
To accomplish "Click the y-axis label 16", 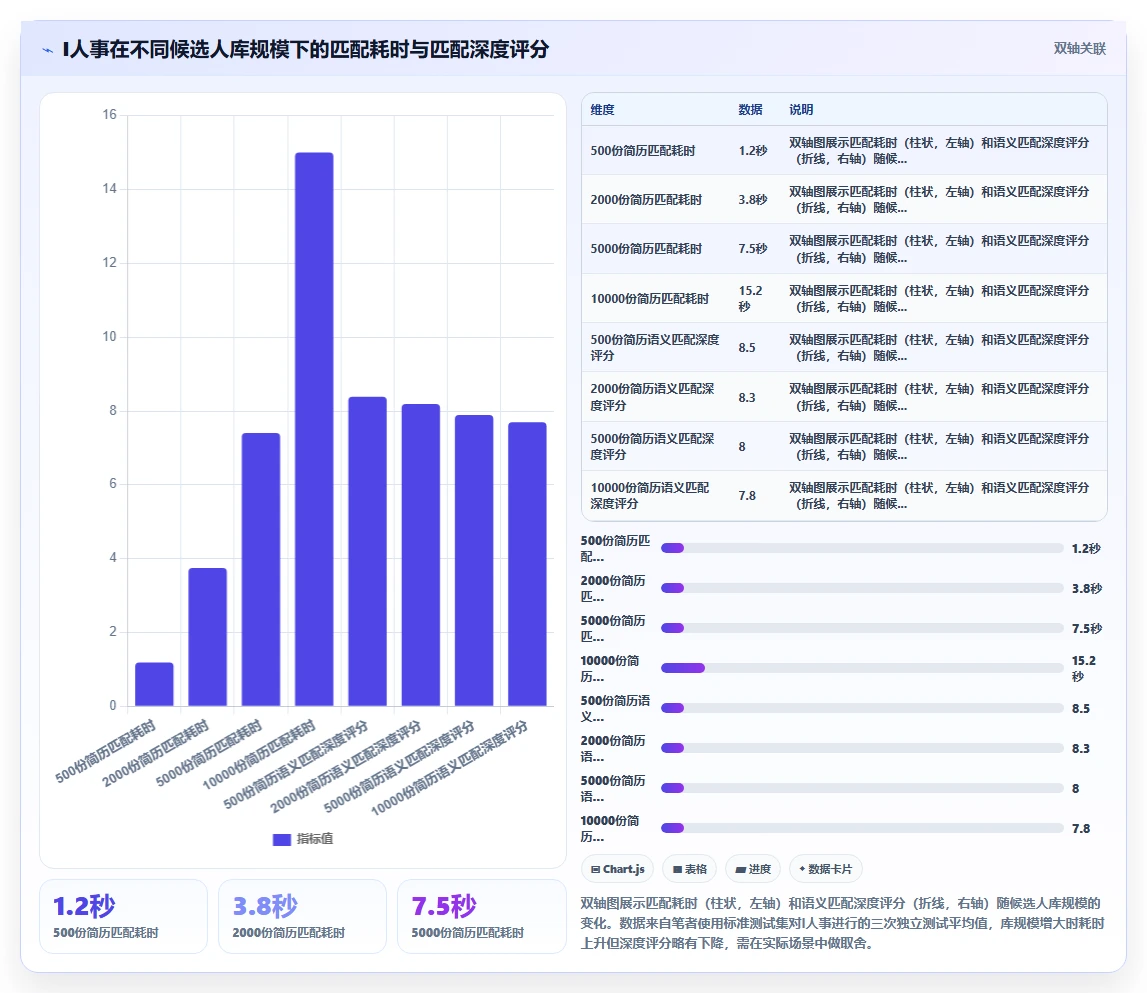I will [110, 114].
